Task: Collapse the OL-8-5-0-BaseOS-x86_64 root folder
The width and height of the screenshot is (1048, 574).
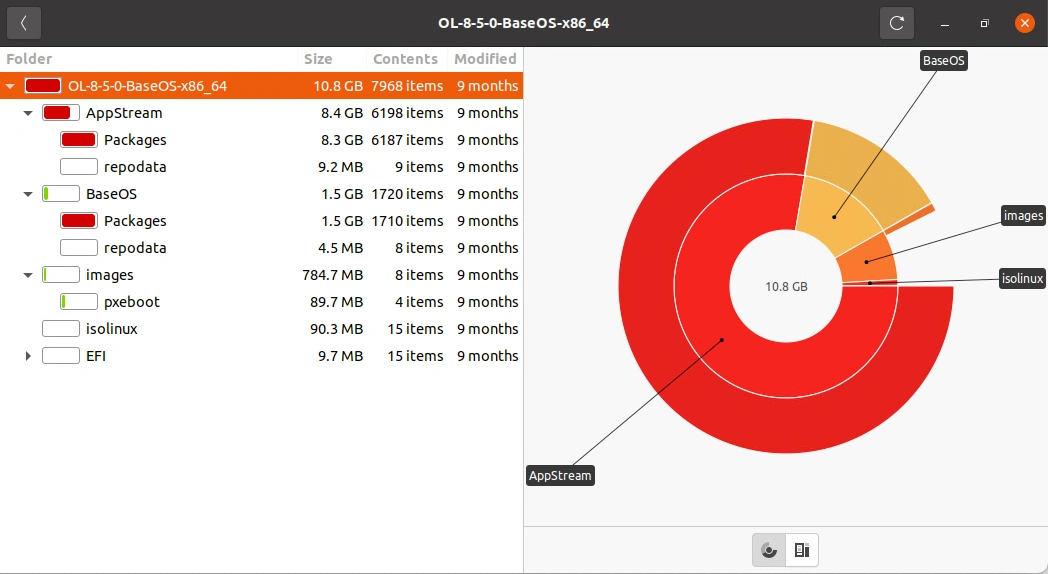Action: [x=10, y=86]
